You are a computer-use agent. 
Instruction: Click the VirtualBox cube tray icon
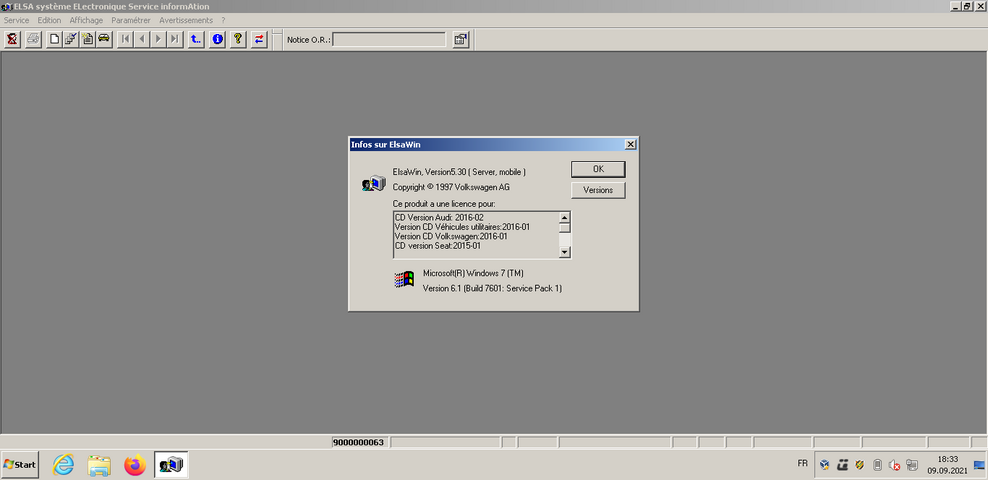825,466
